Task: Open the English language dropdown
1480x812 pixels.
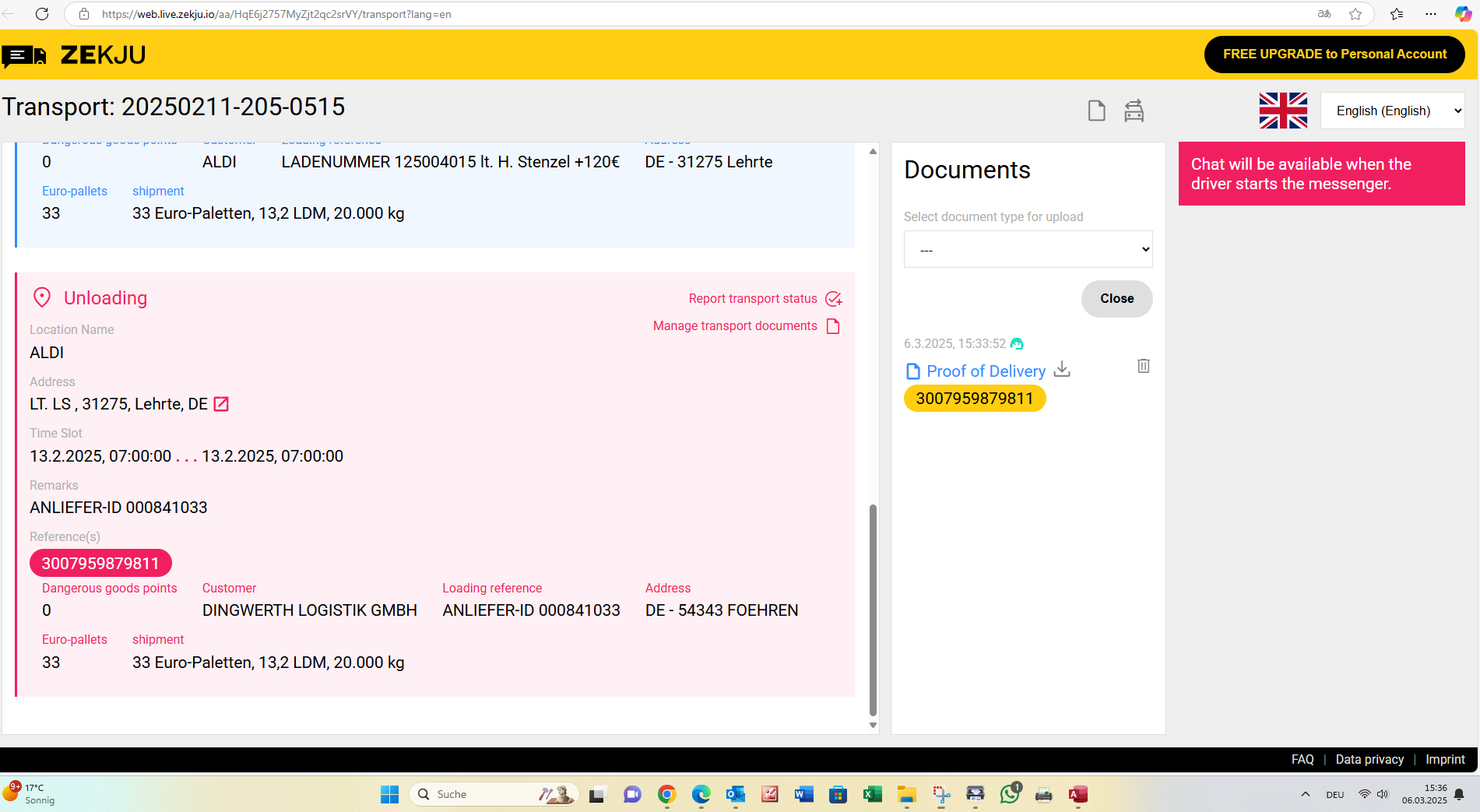Action: [x=1392, y=111]
